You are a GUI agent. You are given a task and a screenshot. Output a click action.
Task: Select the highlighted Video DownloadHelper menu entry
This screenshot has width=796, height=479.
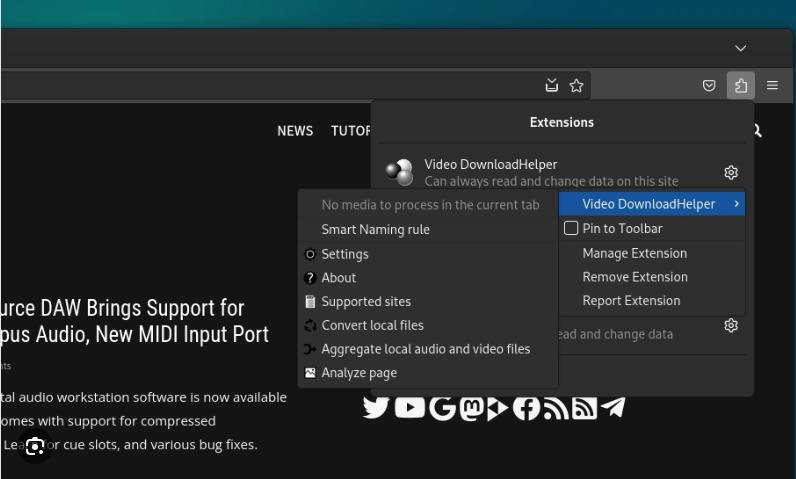652,203
